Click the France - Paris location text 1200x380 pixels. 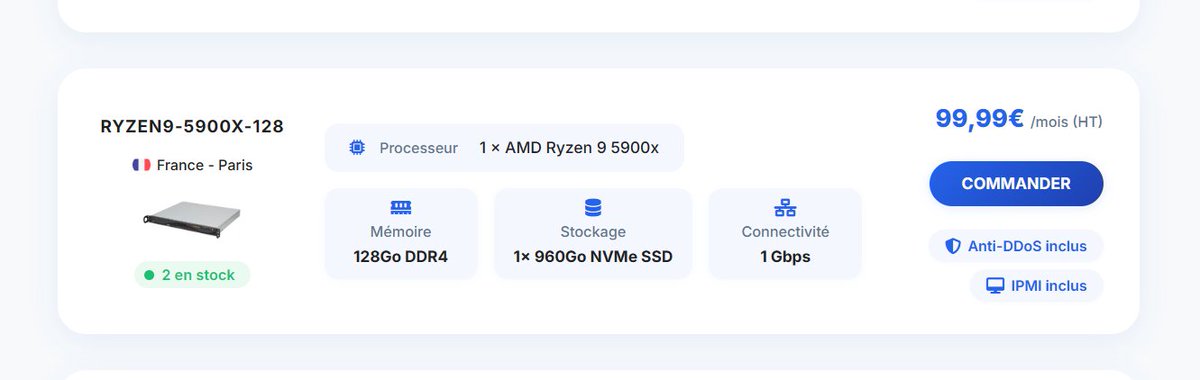pos(205,165)
